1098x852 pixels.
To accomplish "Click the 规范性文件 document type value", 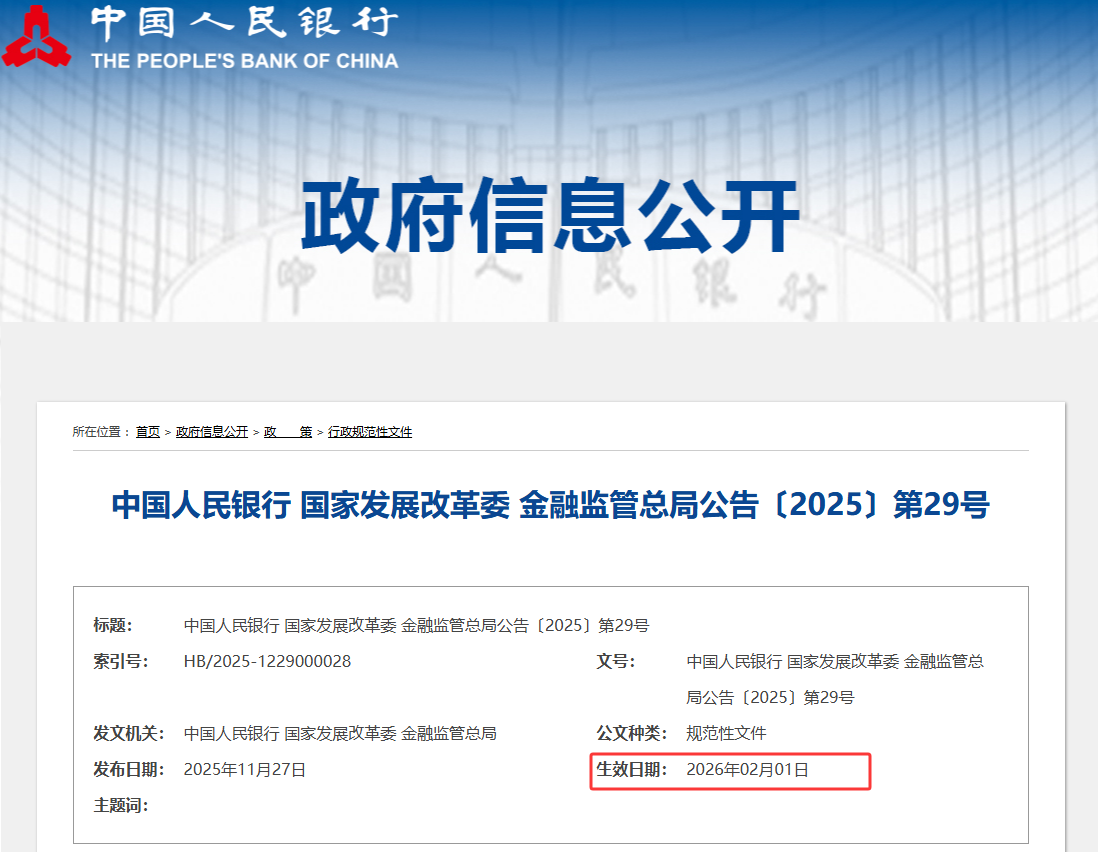I will point(726,734).
